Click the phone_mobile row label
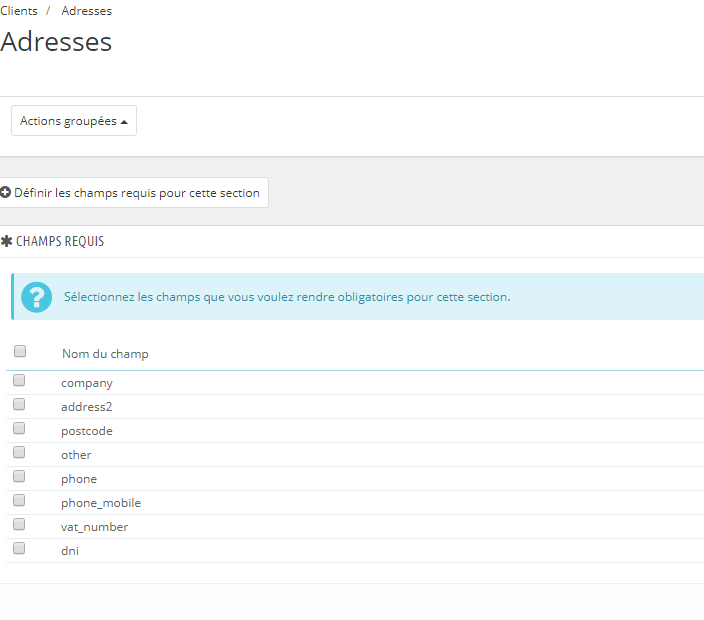The height and width of the screenshot is (620, 704). [x=101, y=503]
